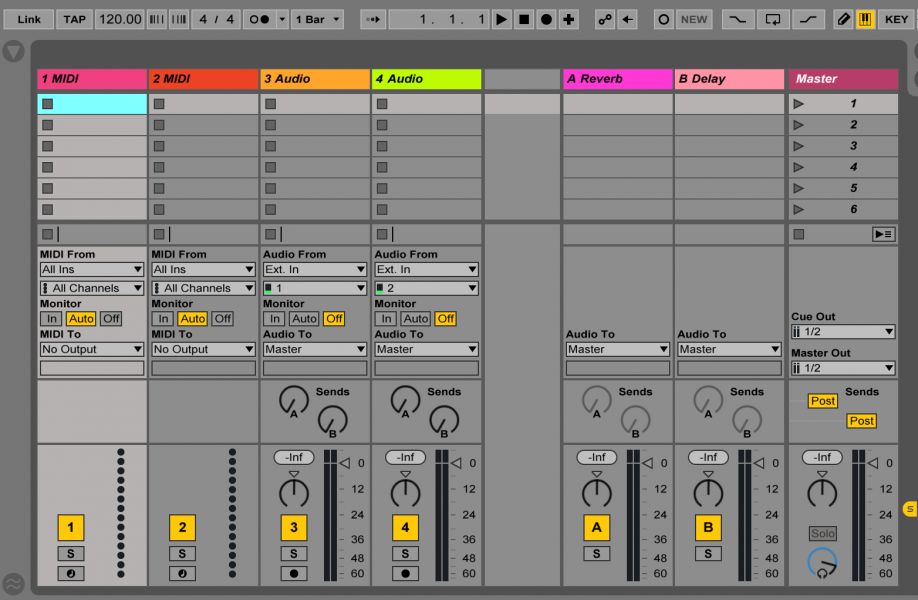Launch Master scene 3

pyautogui.click(x=798, y=146)
